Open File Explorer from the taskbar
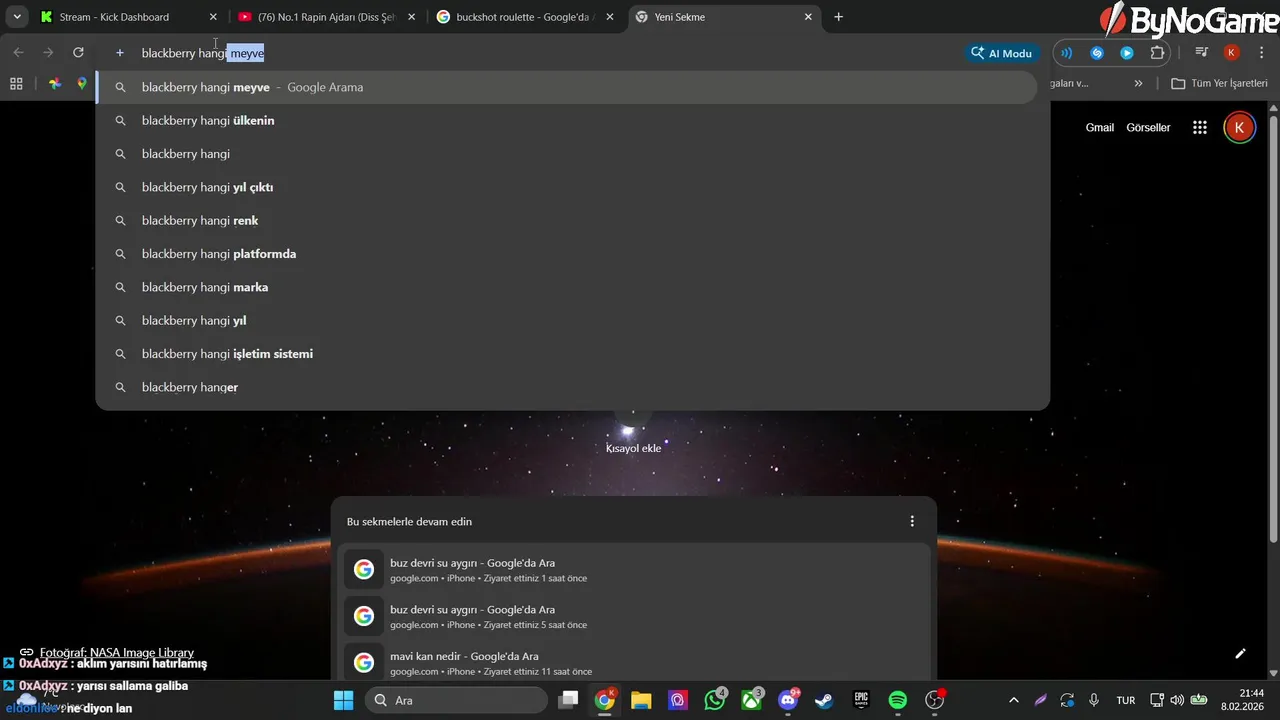The width and height of the screenshot is (1280, 720). [641, 700]
